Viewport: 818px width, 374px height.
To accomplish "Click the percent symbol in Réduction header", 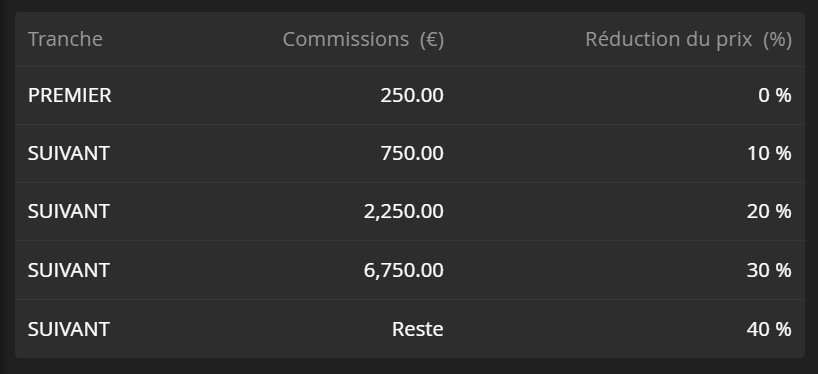I will click(777, 40).
